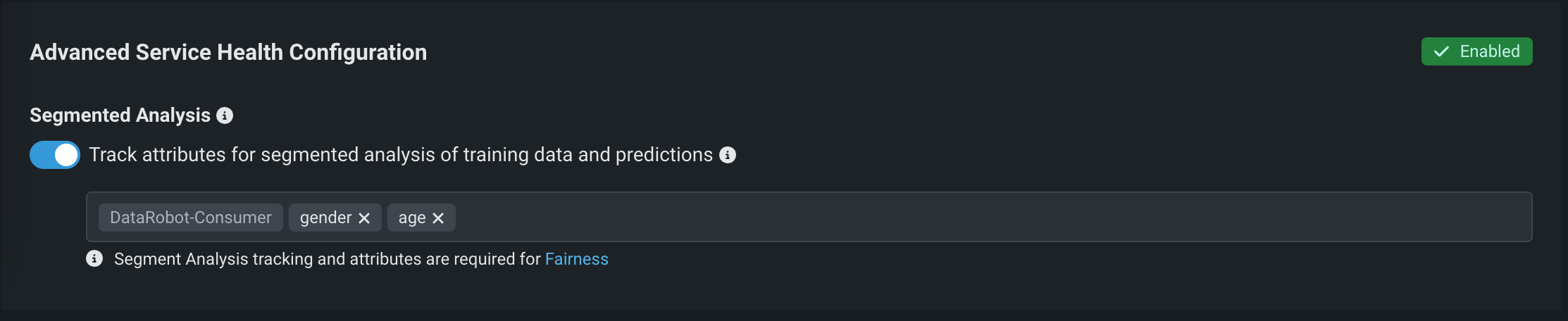Click the gender tag label
Screen dimensions: 1568x321
coord(325,218)
